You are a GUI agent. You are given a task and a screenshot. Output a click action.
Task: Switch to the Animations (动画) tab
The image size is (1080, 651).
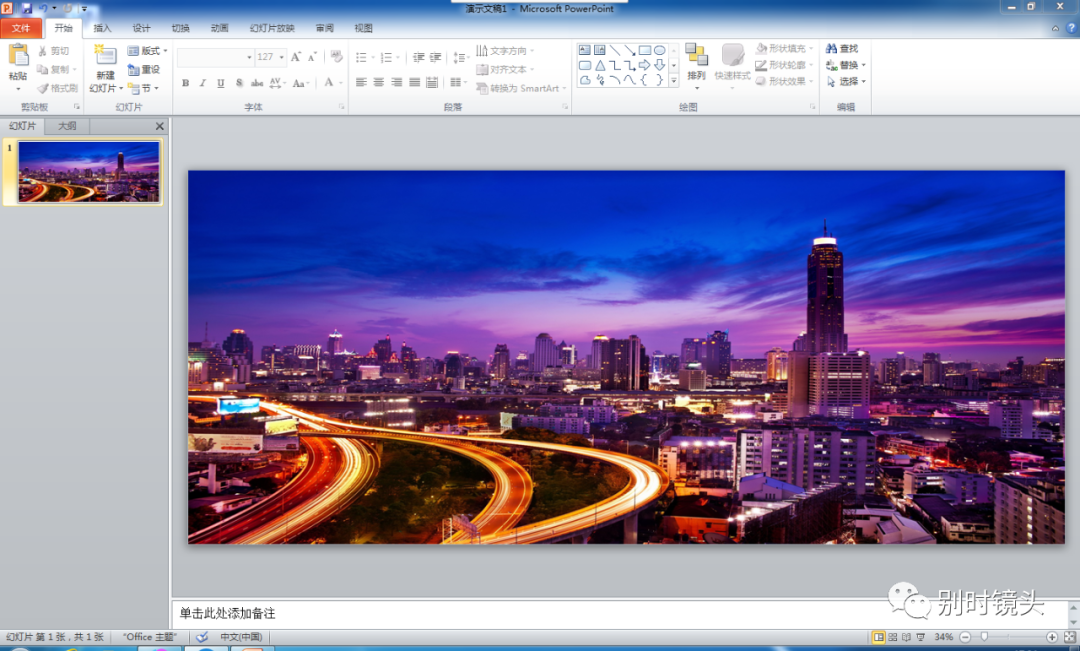219,28
